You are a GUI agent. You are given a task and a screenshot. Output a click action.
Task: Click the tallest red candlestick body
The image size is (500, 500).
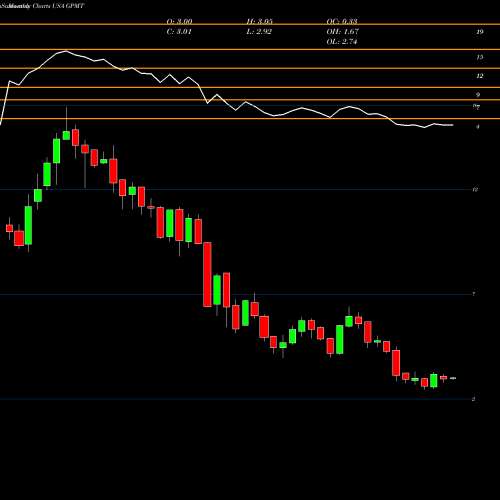coord(207,274)
